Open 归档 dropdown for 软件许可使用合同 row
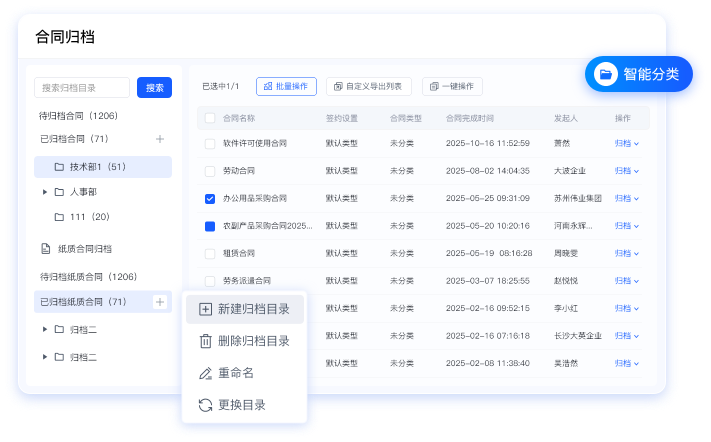 pos(626,143)
